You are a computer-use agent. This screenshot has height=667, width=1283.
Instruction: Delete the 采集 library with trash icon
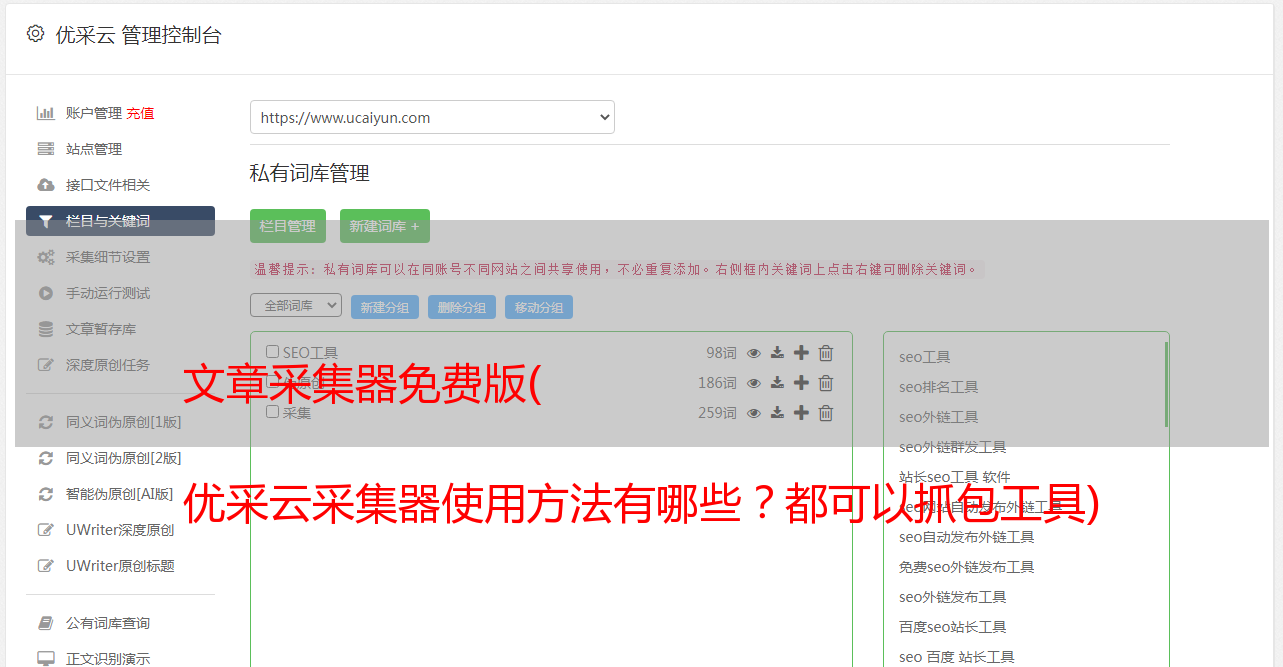(x=826, y=413)
